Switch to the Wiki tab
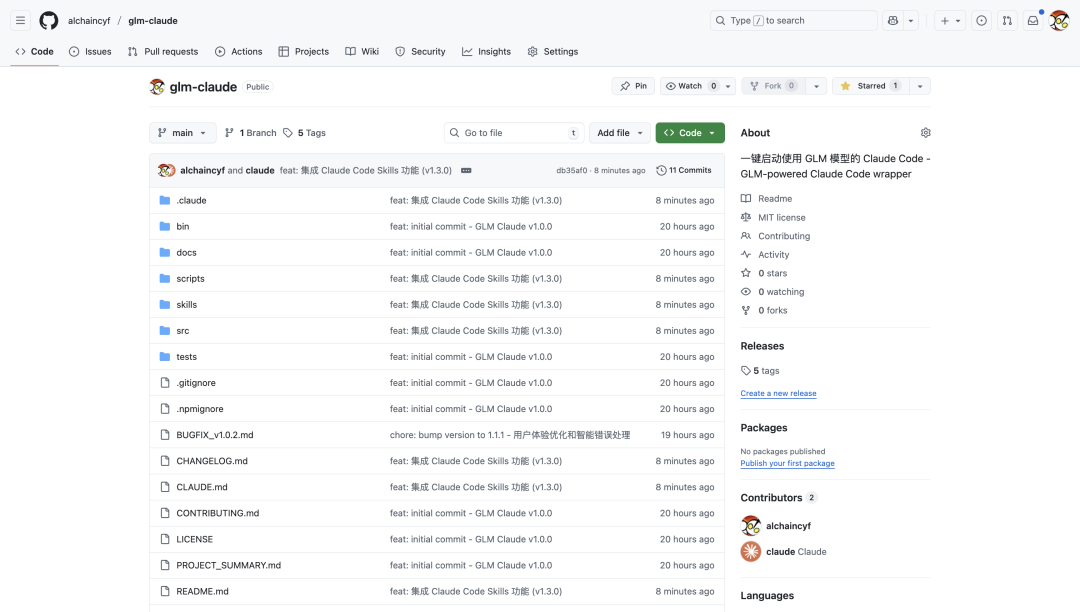Viewport: 1080px width, 612px height. [362, 52]
